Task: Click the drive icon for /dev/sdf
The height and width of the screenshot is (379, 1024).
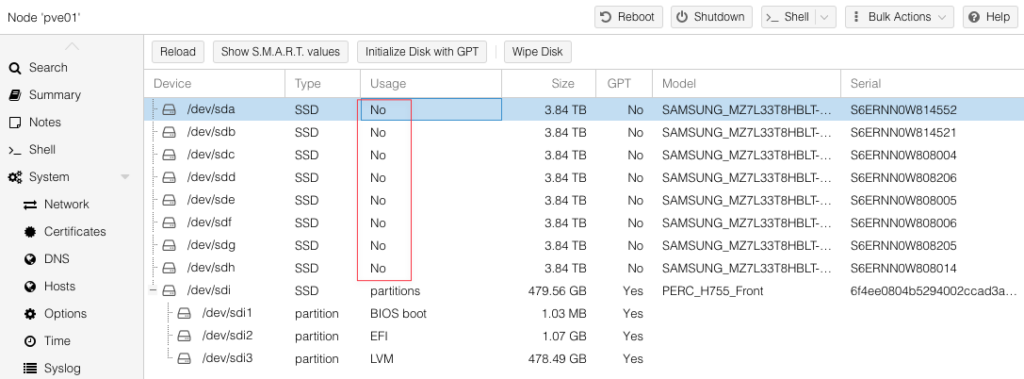Action: (169, 223)
